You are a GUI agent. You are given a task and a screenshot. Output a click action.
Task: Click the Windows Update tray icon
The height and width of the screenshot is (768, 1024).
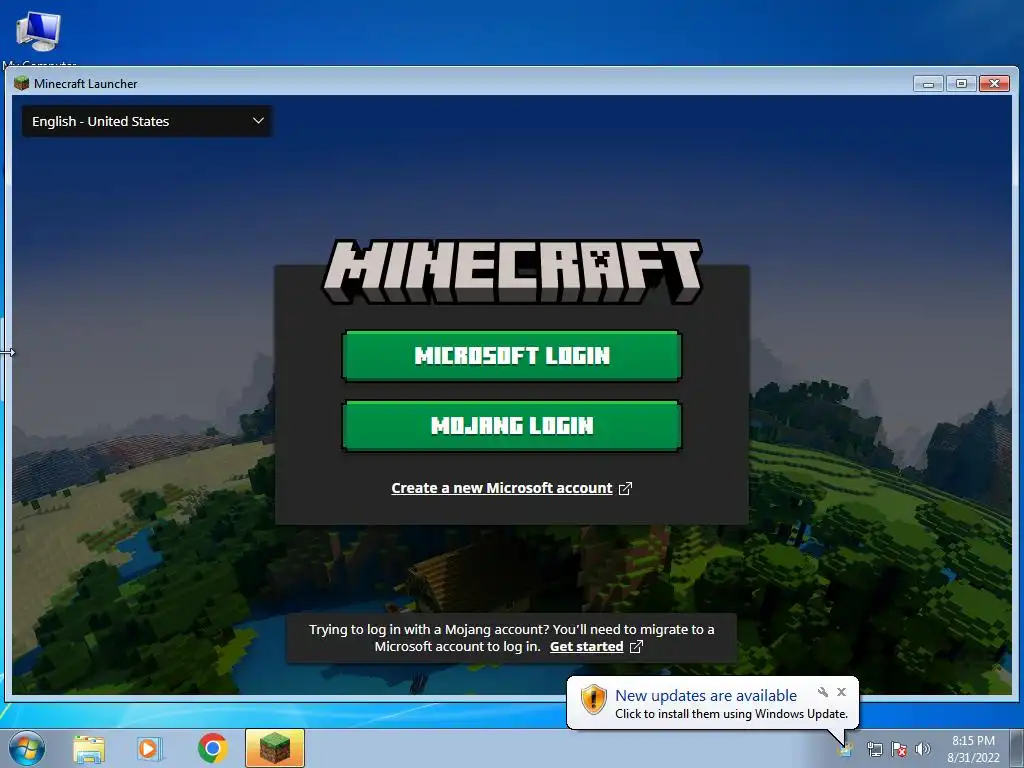845,749
